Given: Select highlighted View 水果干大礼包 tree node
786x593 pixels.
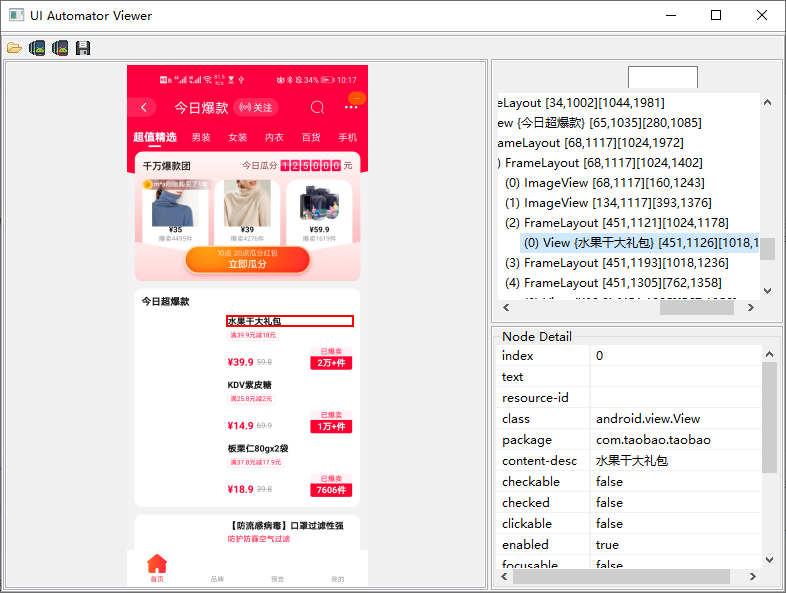Looking at the screenshot, I should (x=640, y=243).
